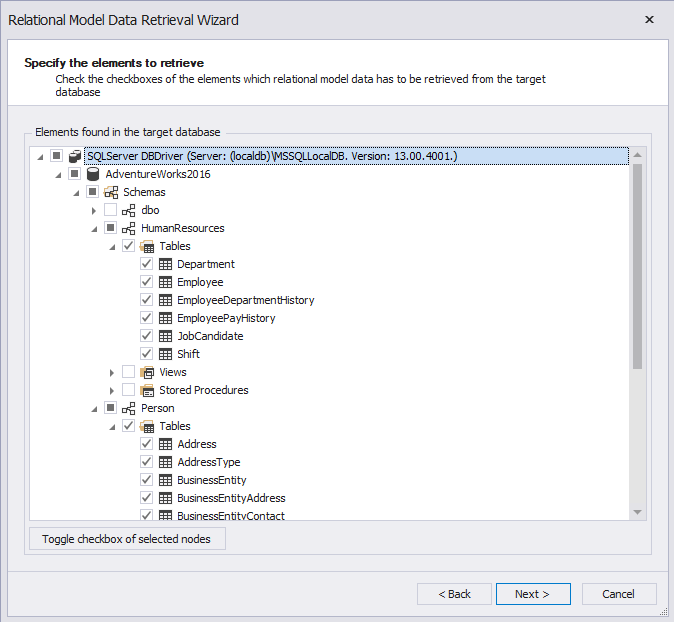Click the Employee table icon
Image resolution: width=674 pixels, height=622 pixels.
pyautogui.click(x=165, y=282)
